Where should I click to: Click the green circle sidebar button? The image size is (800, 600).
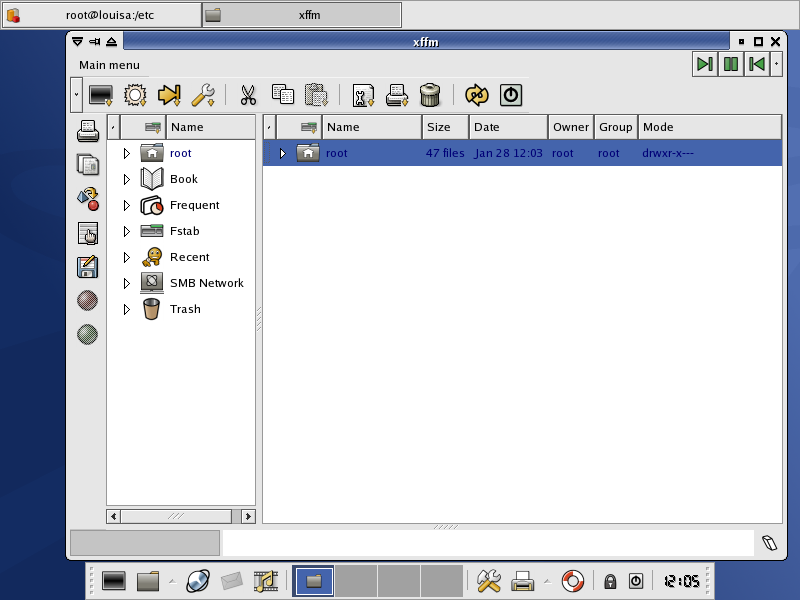[x=88, y=334]
